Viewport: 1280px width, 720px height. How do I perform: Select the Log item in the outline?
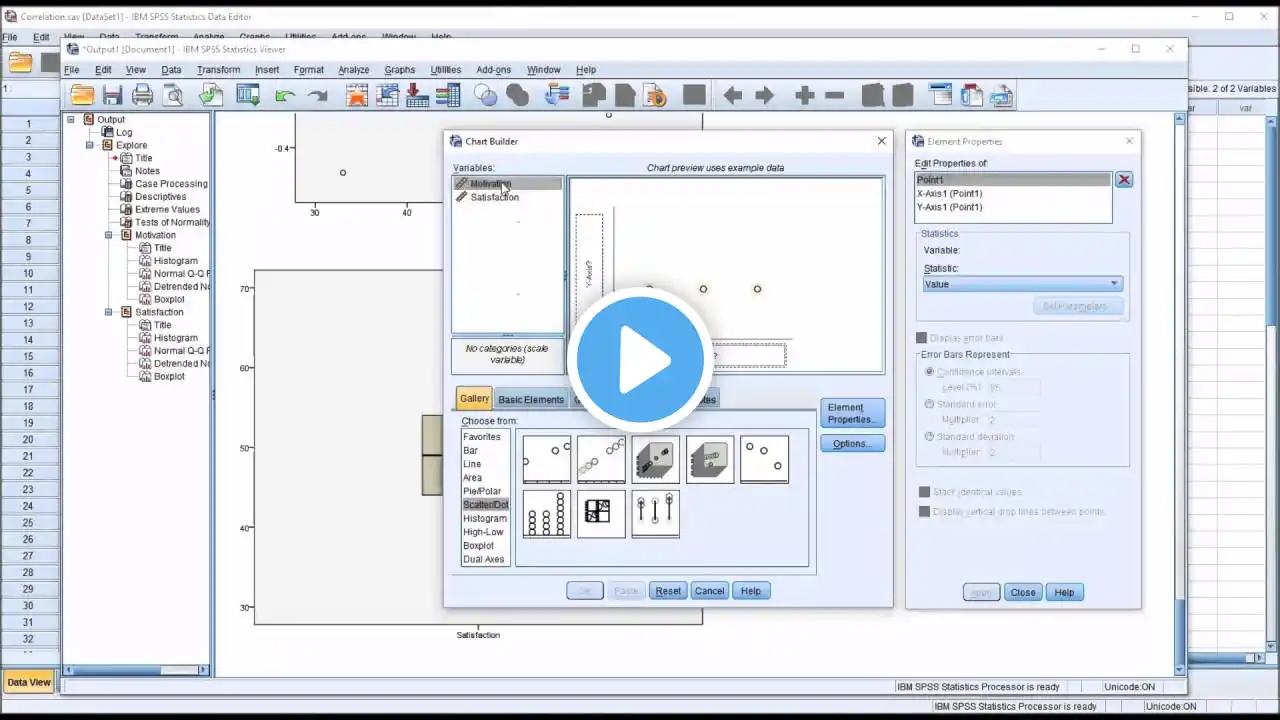point(124,132)
